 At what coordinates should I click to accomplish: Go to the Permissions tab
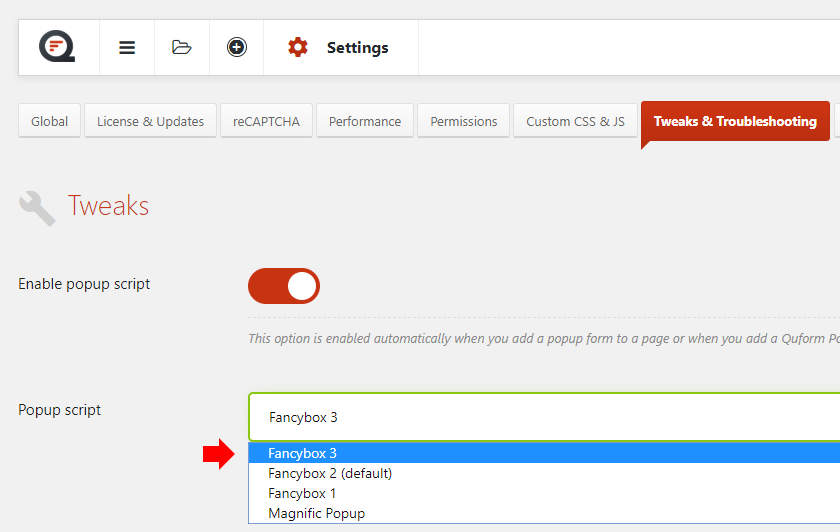tap(463, 121)
